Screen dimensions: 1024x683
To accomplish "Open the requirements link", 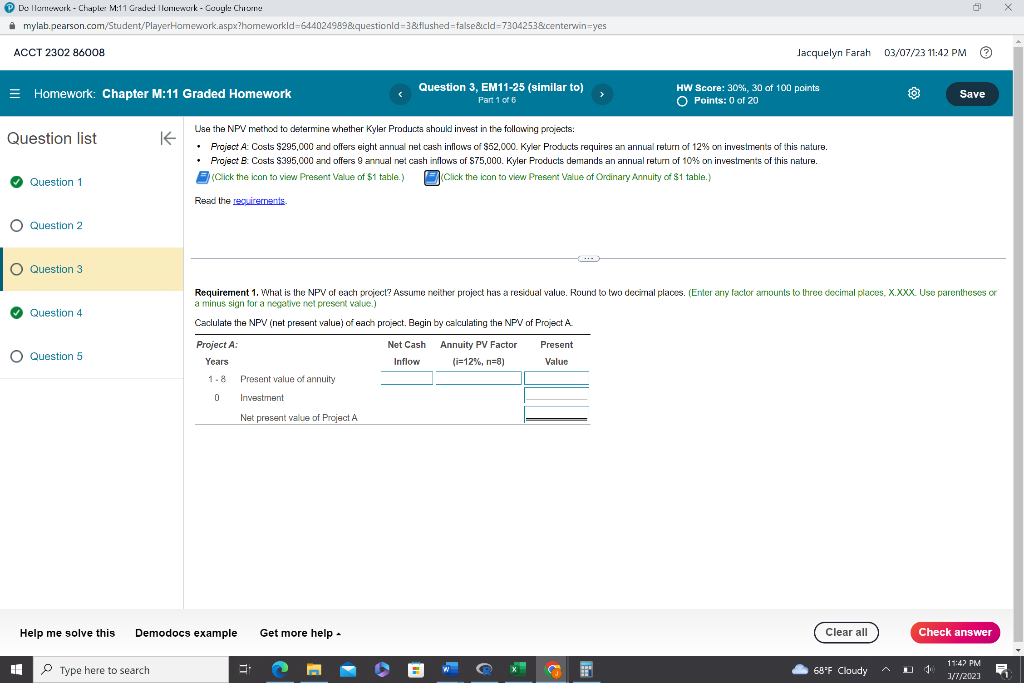I will pyautogui.click(x=259, y=200).
